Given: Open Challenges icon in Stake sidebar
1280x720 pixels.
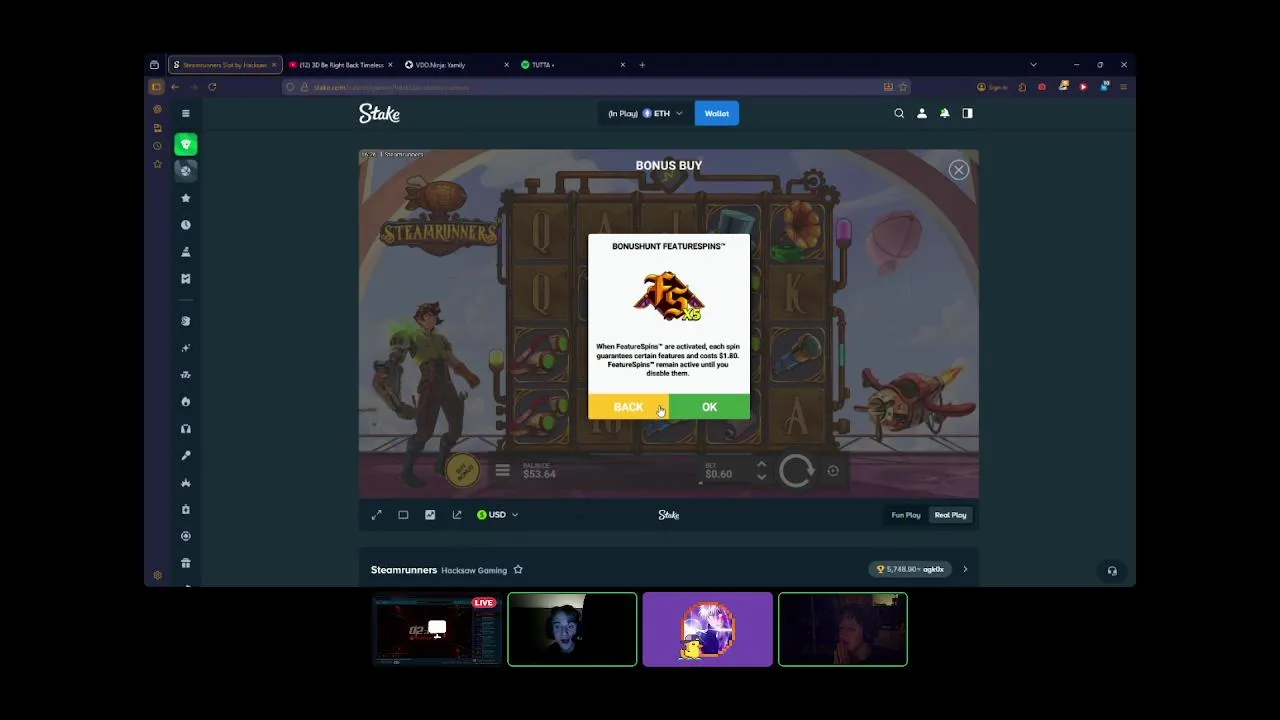Looking at the screenshot, I should point(185,252).
